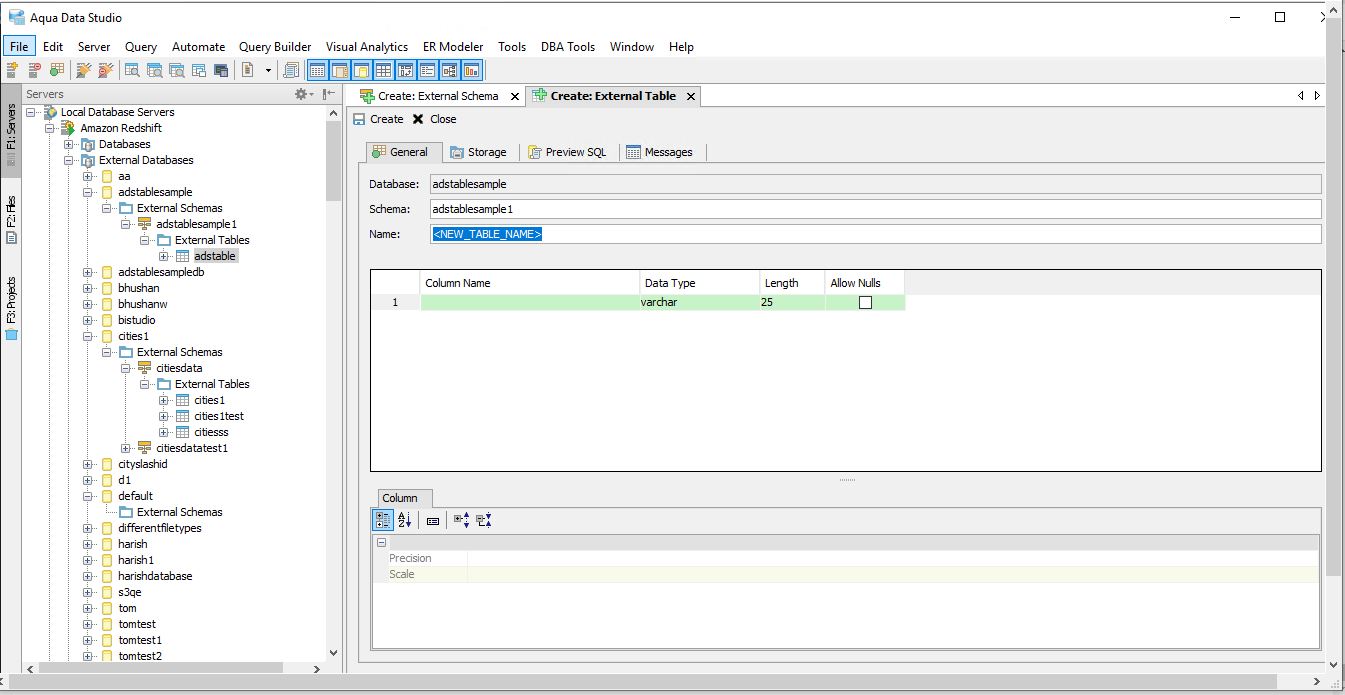Click the first highlighted grid-layout toolbar icon

click(317, 70)
